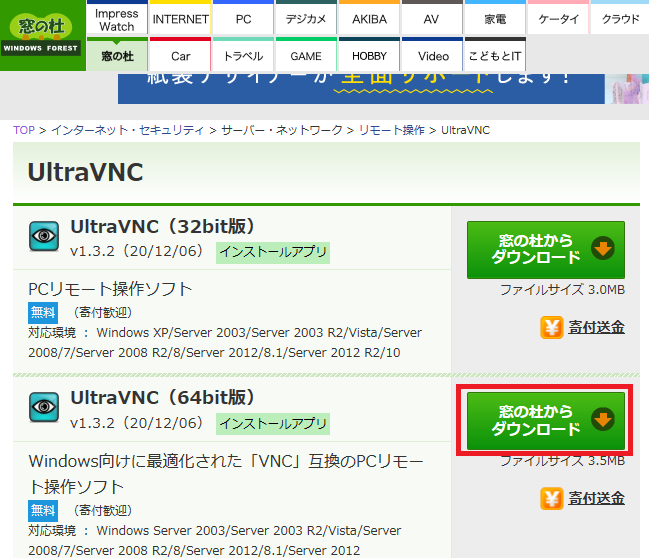The image size is (649, 558).
Task: Download UltraVNC 32bit版 from 窓の杜
Action: point(546,250)
